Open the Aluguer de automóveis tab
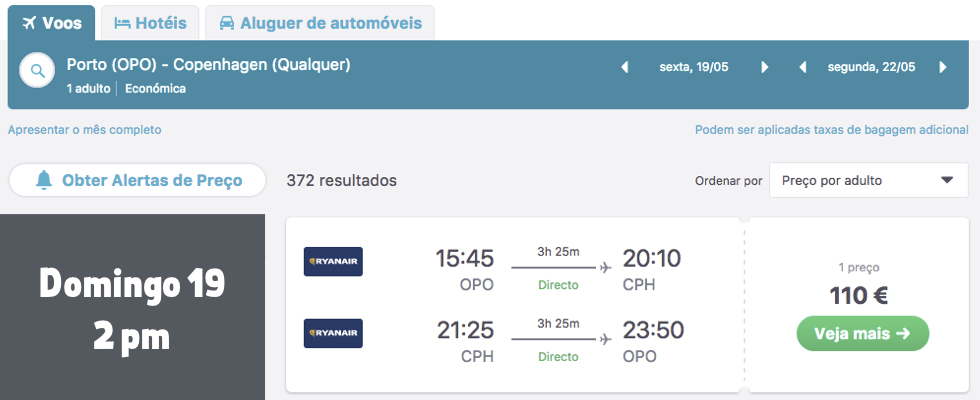 click(320, 23)
